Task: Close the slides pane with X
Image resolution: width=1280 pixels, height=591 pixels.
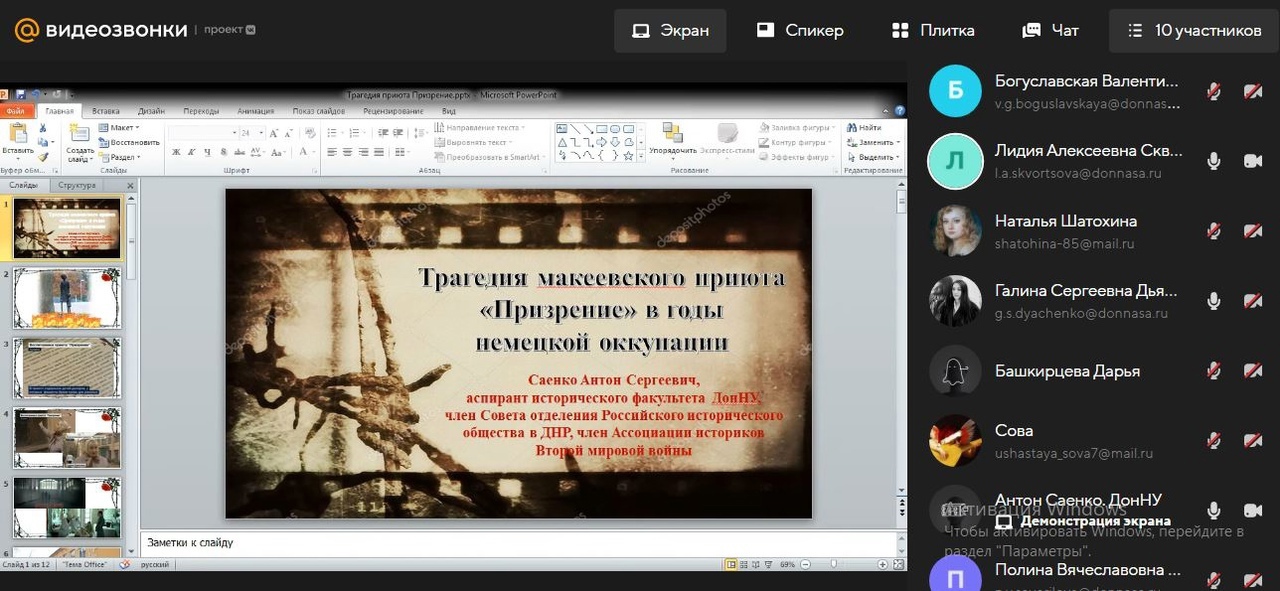Action: pos(130,185)
